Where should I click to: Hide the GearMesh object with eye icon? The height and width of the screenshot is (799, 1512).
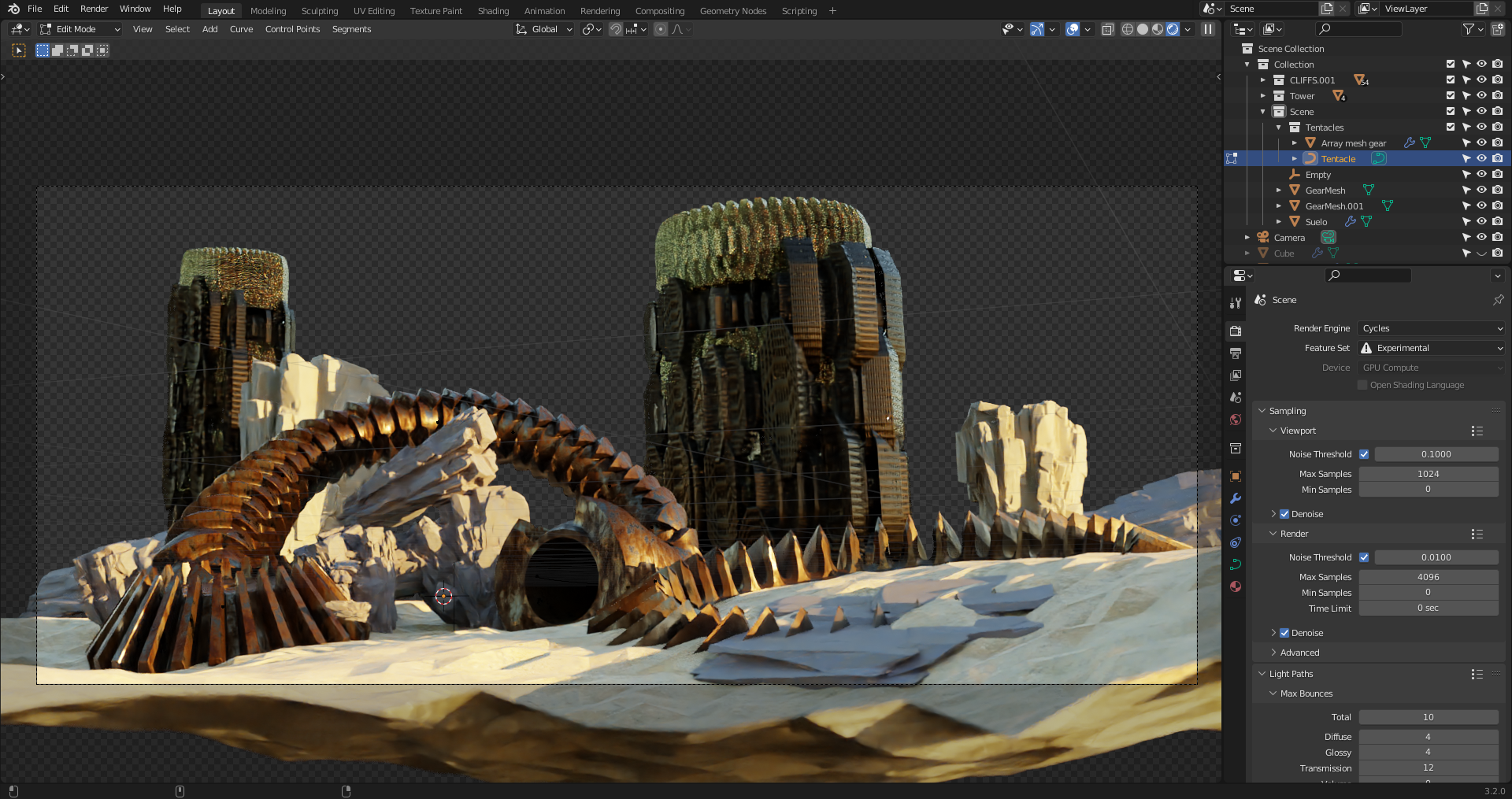(x=1481, y=190)
